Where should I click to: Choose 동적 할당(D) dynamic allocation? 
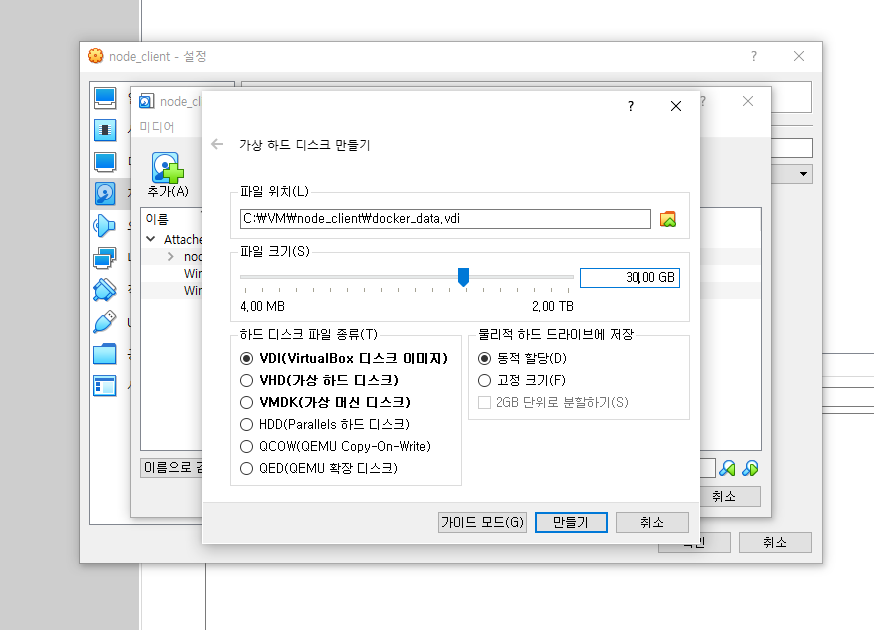[x=522, y=358]
